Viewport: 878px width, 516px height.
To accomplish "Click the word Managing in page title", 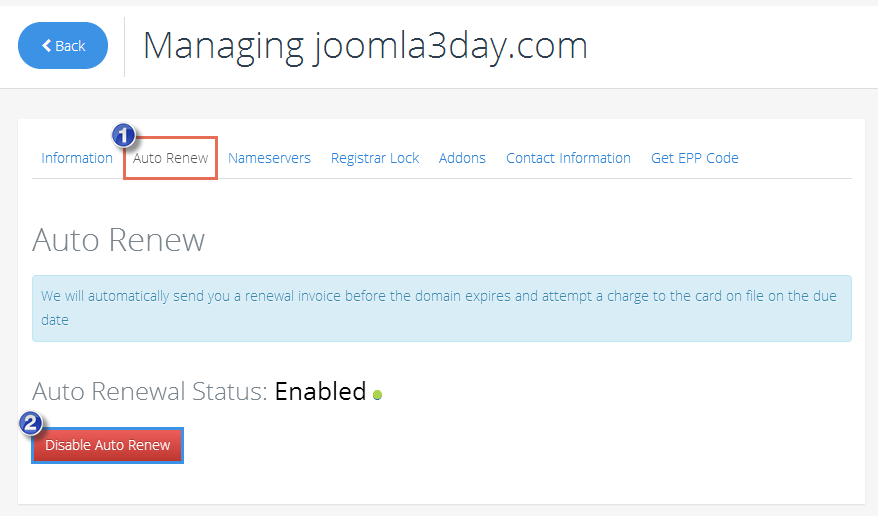I will click(x=223, y=46).
